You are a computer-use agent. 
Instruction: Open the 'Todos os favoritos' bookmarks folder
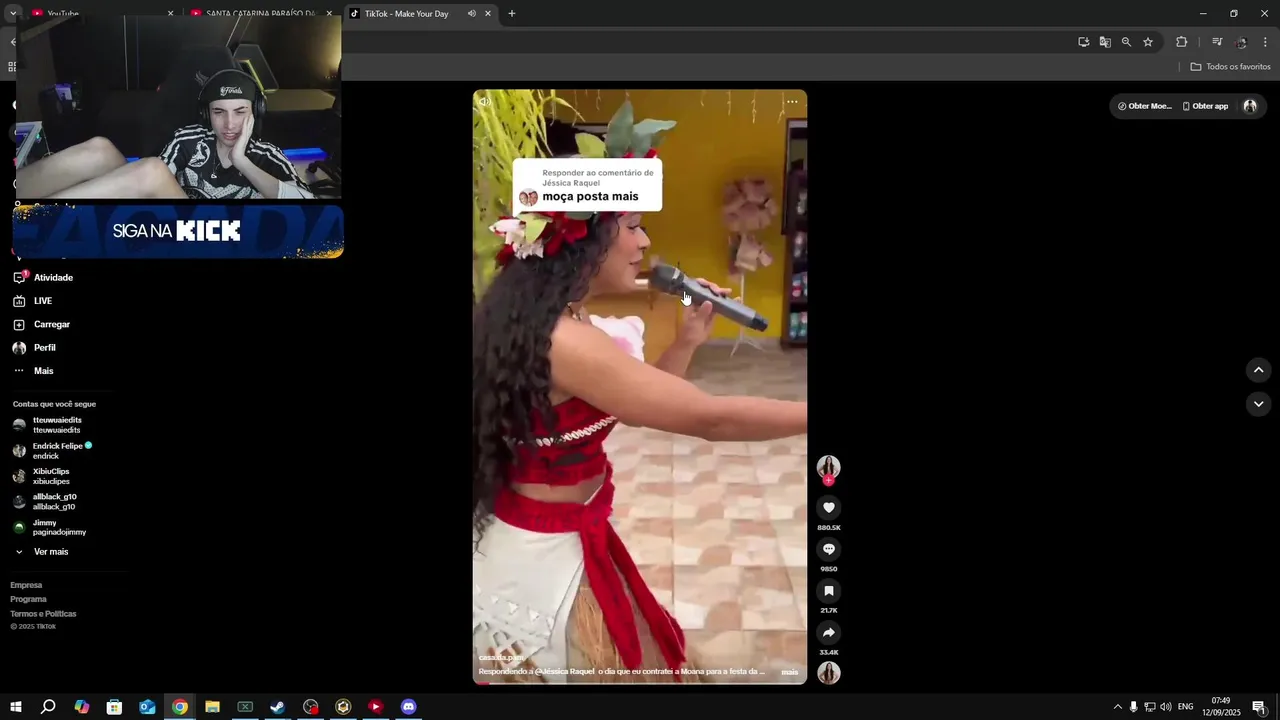(1230, 67)
